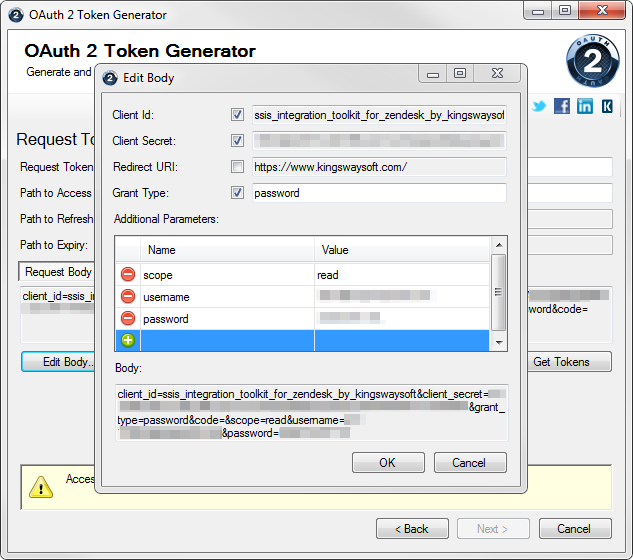This screenshot has width=633, height=560.
Task: Confirm with the OK button
Action: [x=388, y=462]
